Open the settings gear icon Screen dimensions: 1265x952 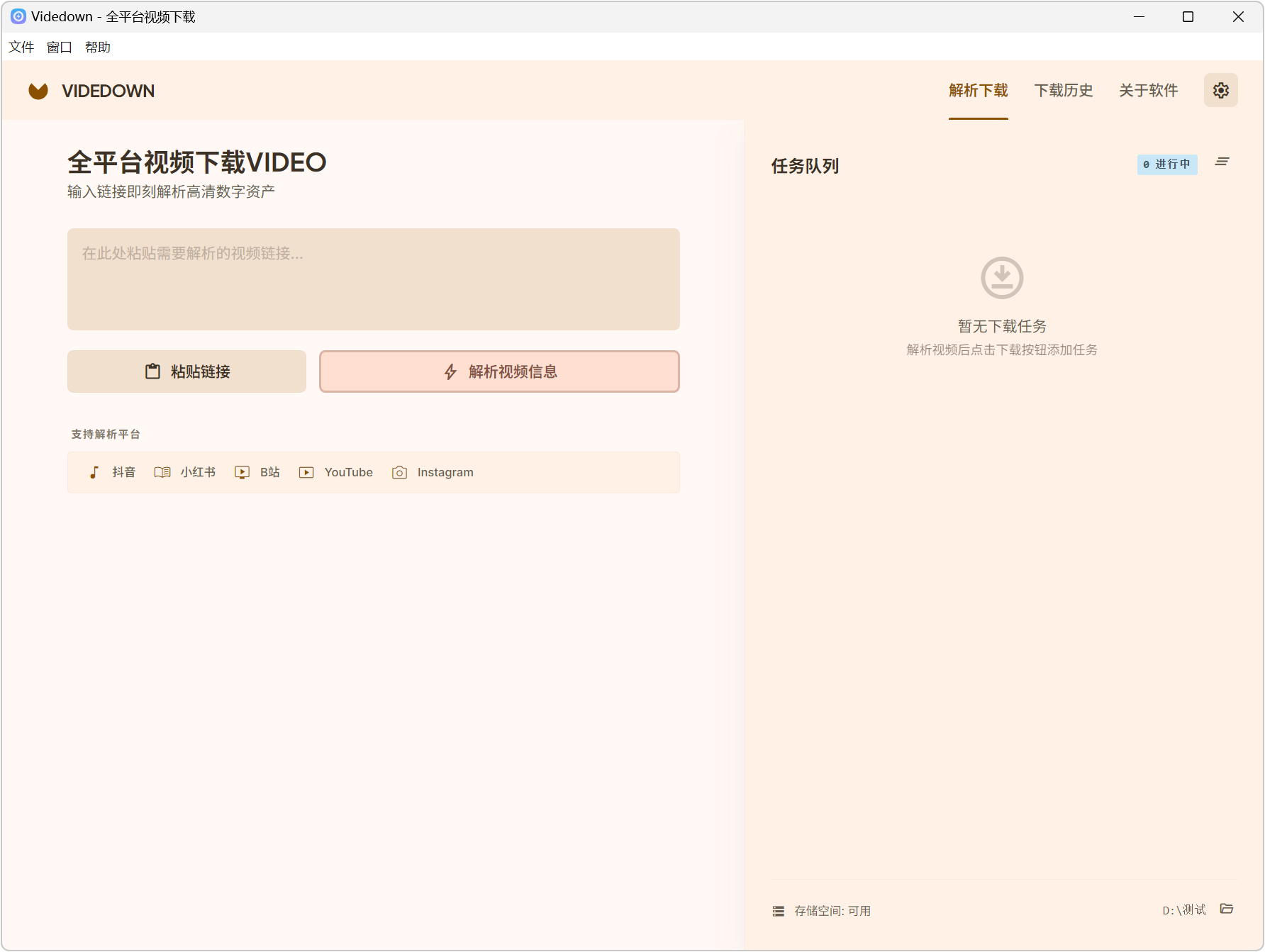pos(1220,90)
